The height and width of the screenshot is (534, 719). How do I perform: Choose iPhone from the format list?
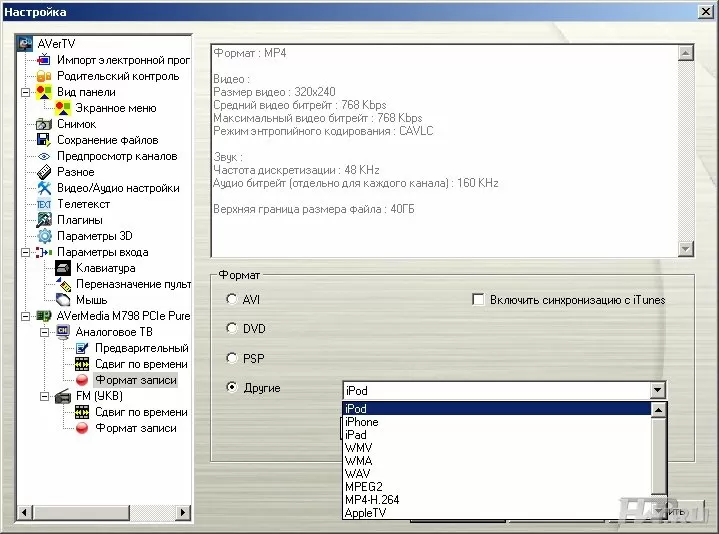pyautogui.click(x=362, y=422)
